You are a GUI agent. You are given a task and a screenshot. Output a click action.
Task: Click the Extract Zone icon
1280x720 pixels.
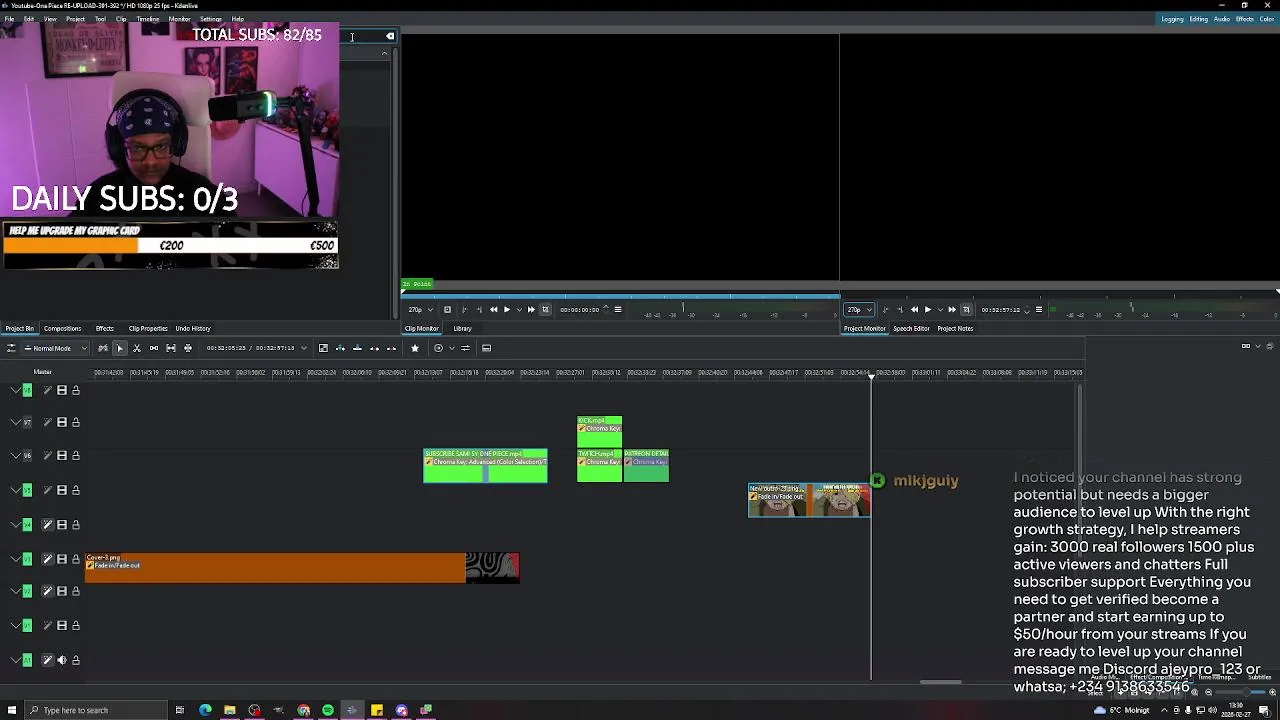point(374,348)
